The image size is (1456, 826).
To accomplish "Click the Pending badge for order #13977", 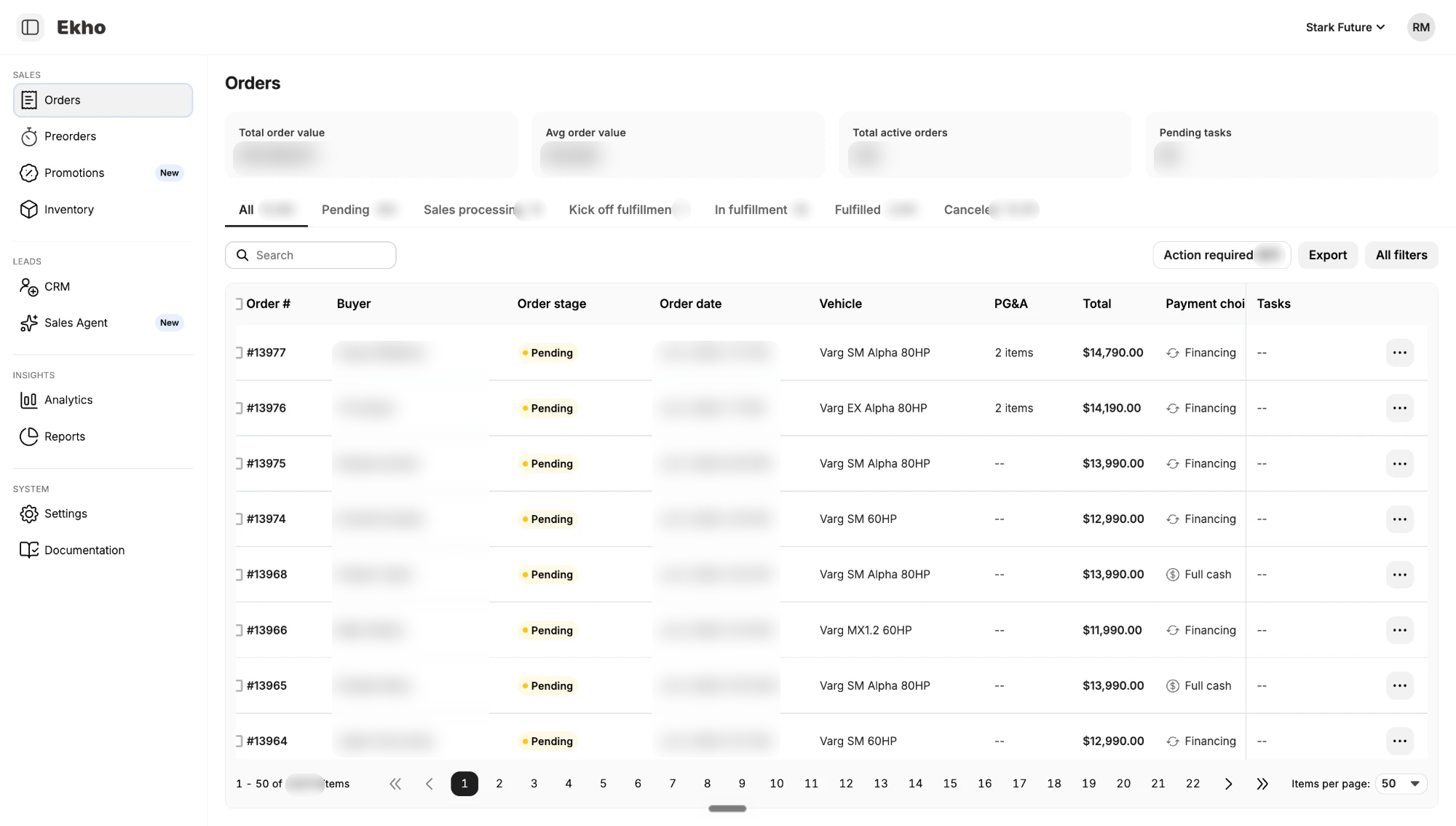I will click(x=547, y=353).
